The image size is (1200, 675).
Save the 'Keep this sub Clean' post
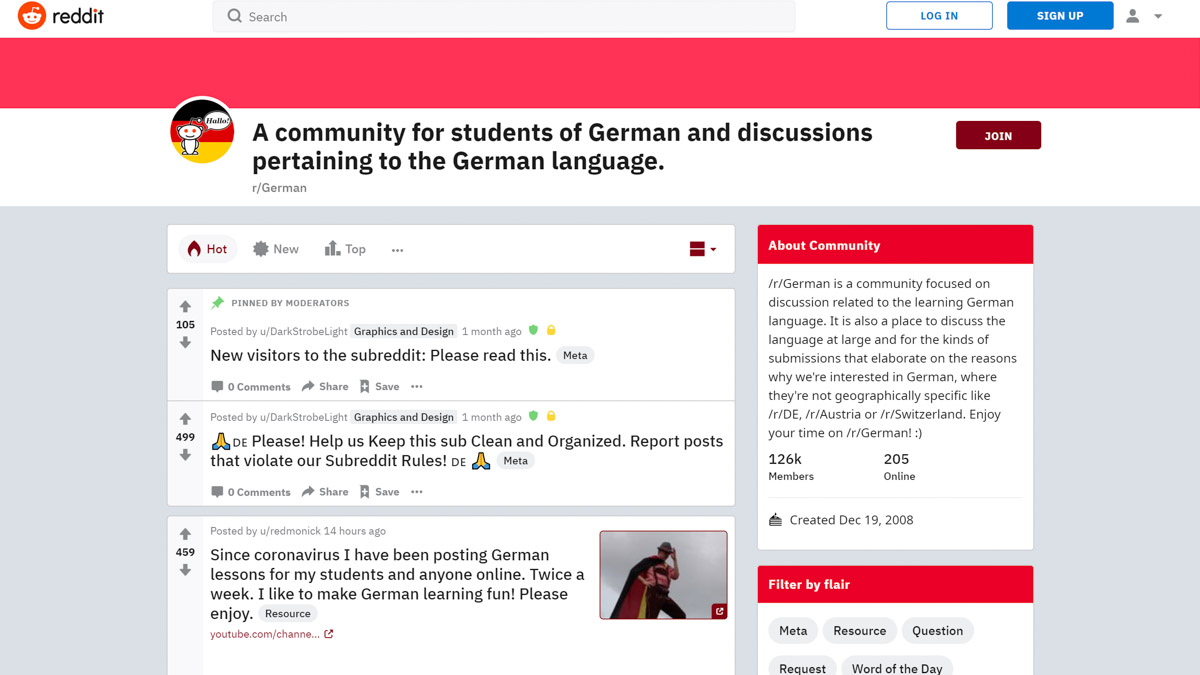pyautogui.click(x=379, y=492)
